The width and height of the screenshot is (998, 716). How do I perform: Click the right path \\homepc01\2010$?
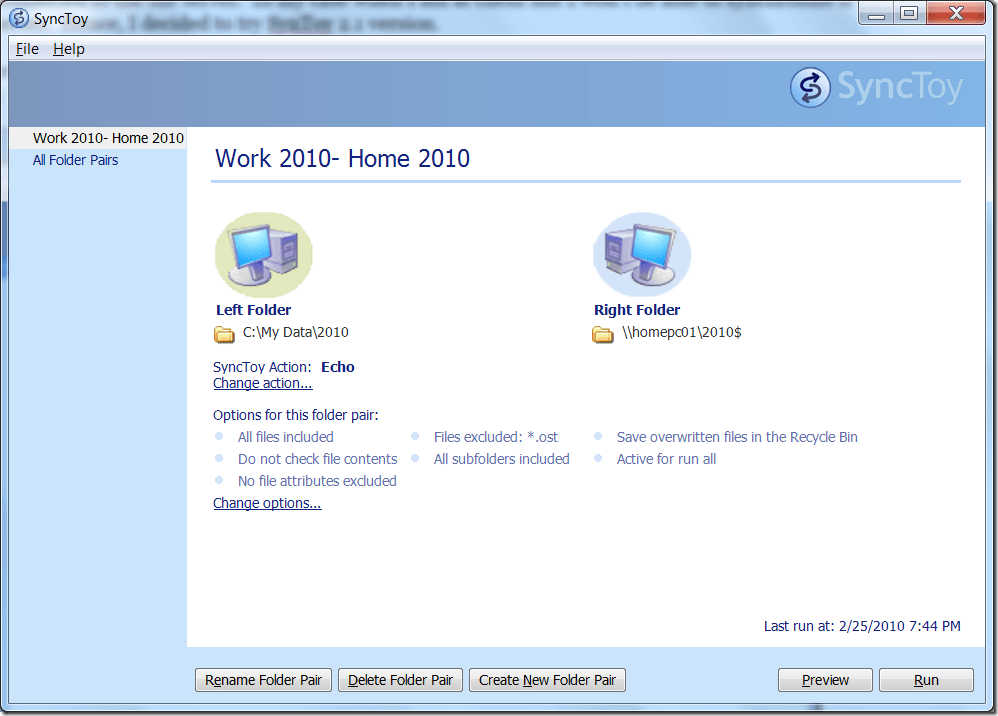click(682, 332)
